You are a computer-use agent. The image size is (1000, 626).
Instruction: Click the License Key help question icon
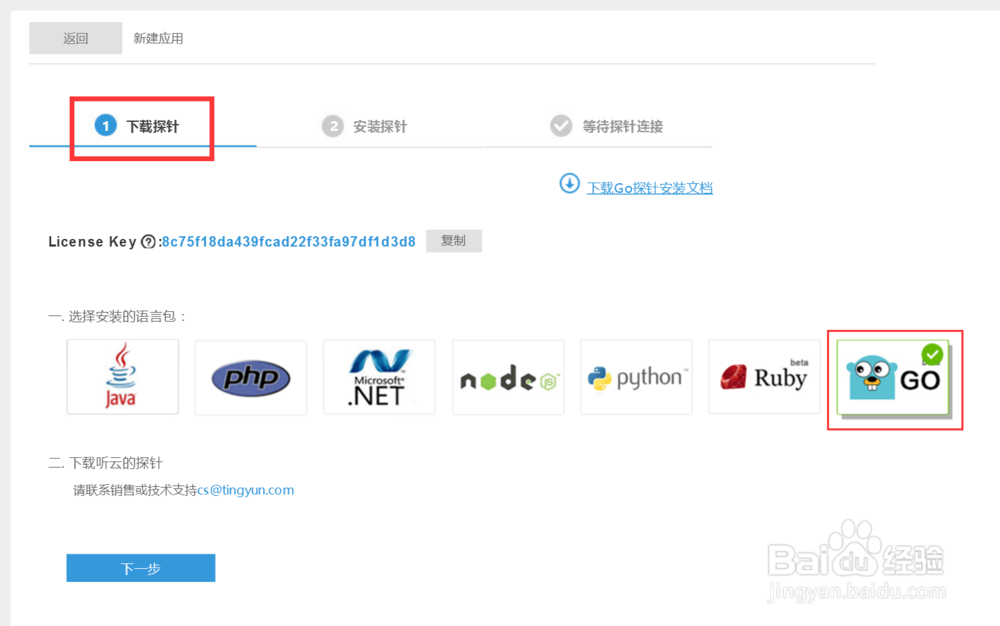[148, 242]
